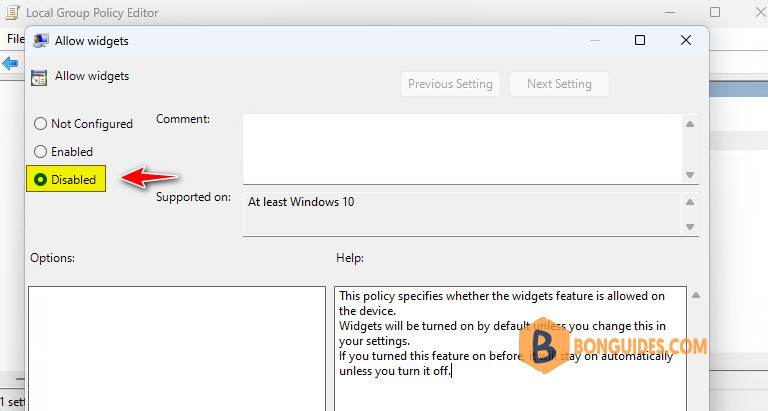Maximize the Local Group Policy Editor window
This screenshot has height=411, width=768.
715,12
